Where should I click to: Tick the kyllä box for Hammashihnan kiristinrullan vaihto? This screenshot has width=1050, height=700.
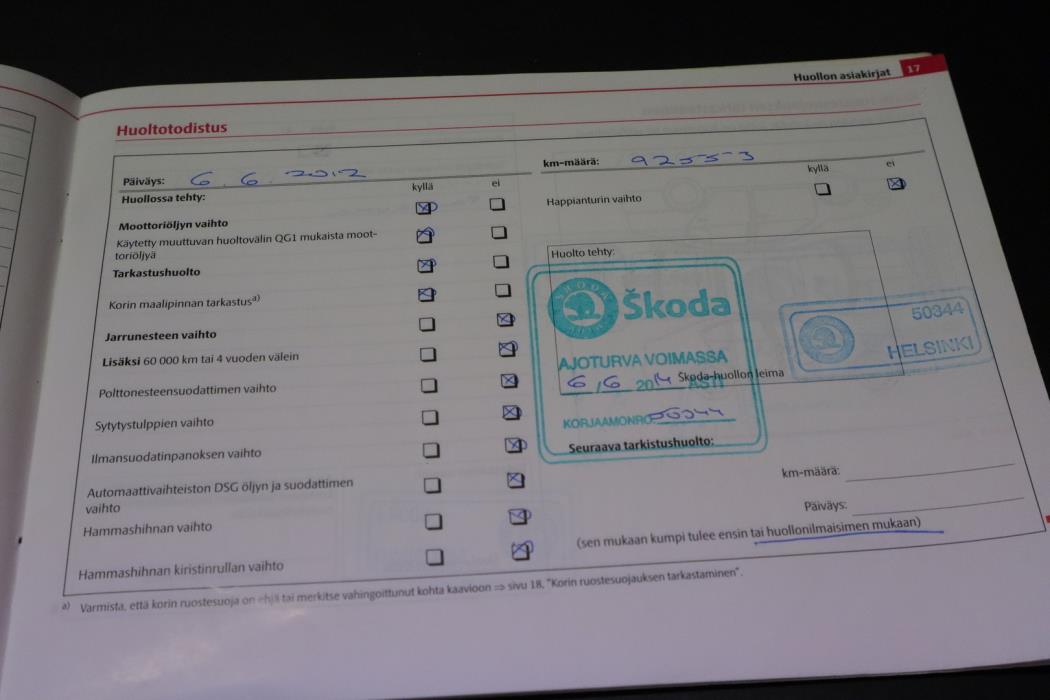click(x=435, y=557)
